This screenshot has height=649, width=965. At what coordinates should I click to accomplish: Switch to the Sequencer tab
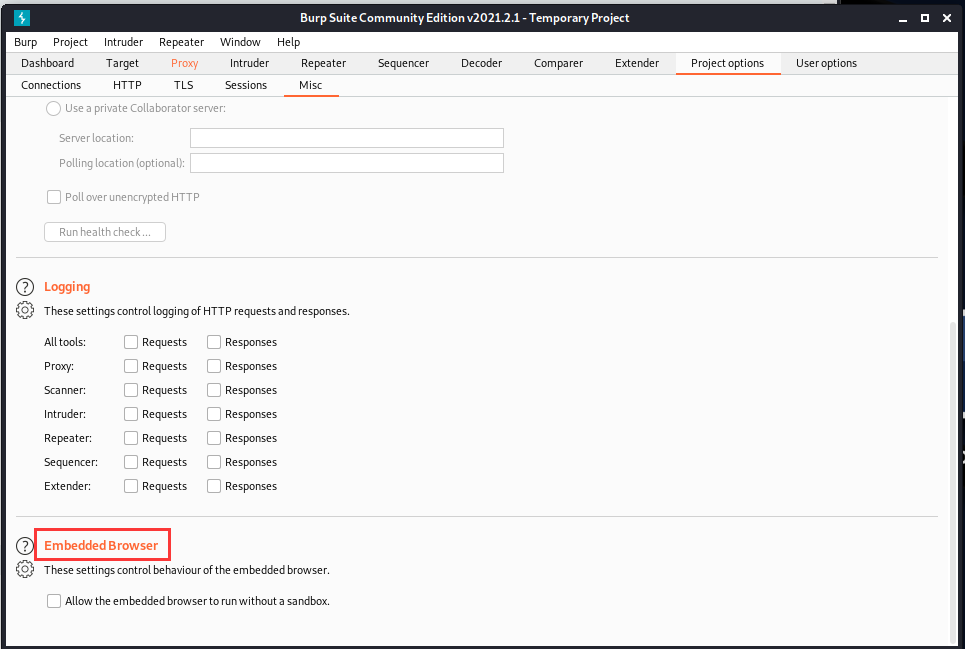click(x=404, y=63)
